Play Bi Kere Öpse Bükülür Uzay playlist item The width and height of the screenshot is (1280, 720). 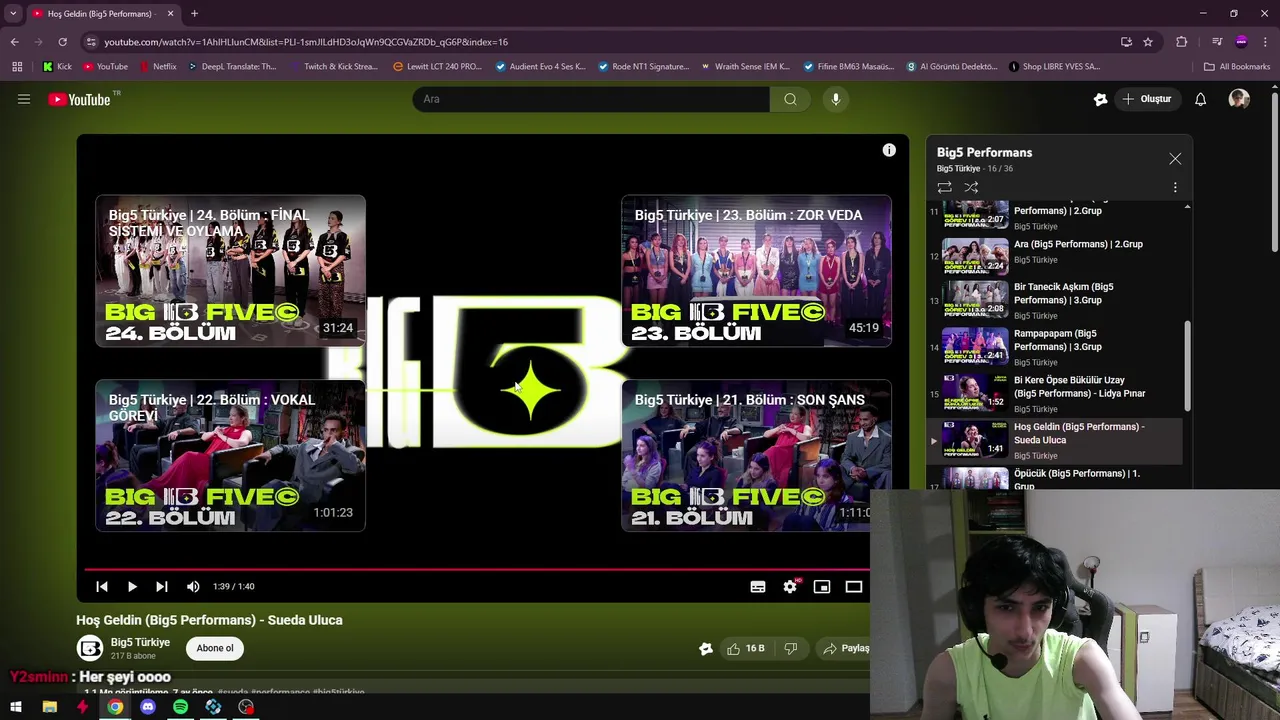pyautogui.click(x=1055, y=393)
